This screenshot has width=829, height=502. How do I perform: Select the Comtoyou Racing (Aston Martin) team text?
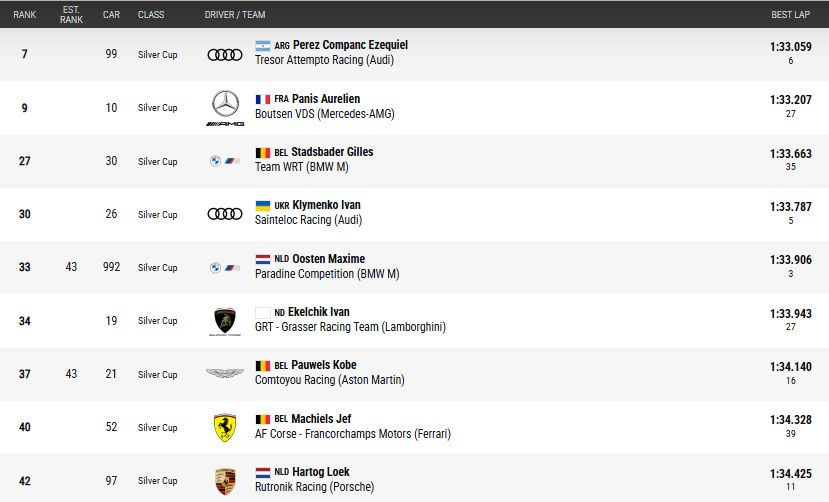point(329,380)
